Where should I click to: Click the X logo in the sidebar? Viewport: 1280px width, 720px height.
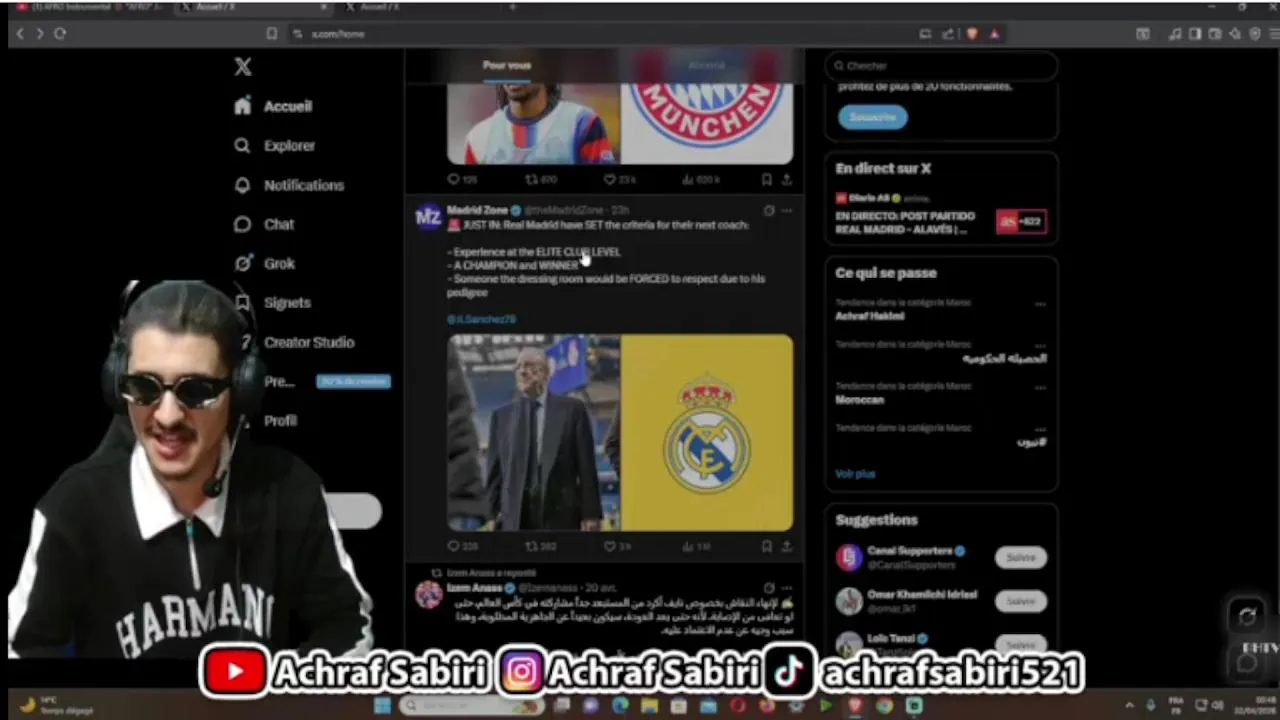pyautogui.click(x=243, y=67)
